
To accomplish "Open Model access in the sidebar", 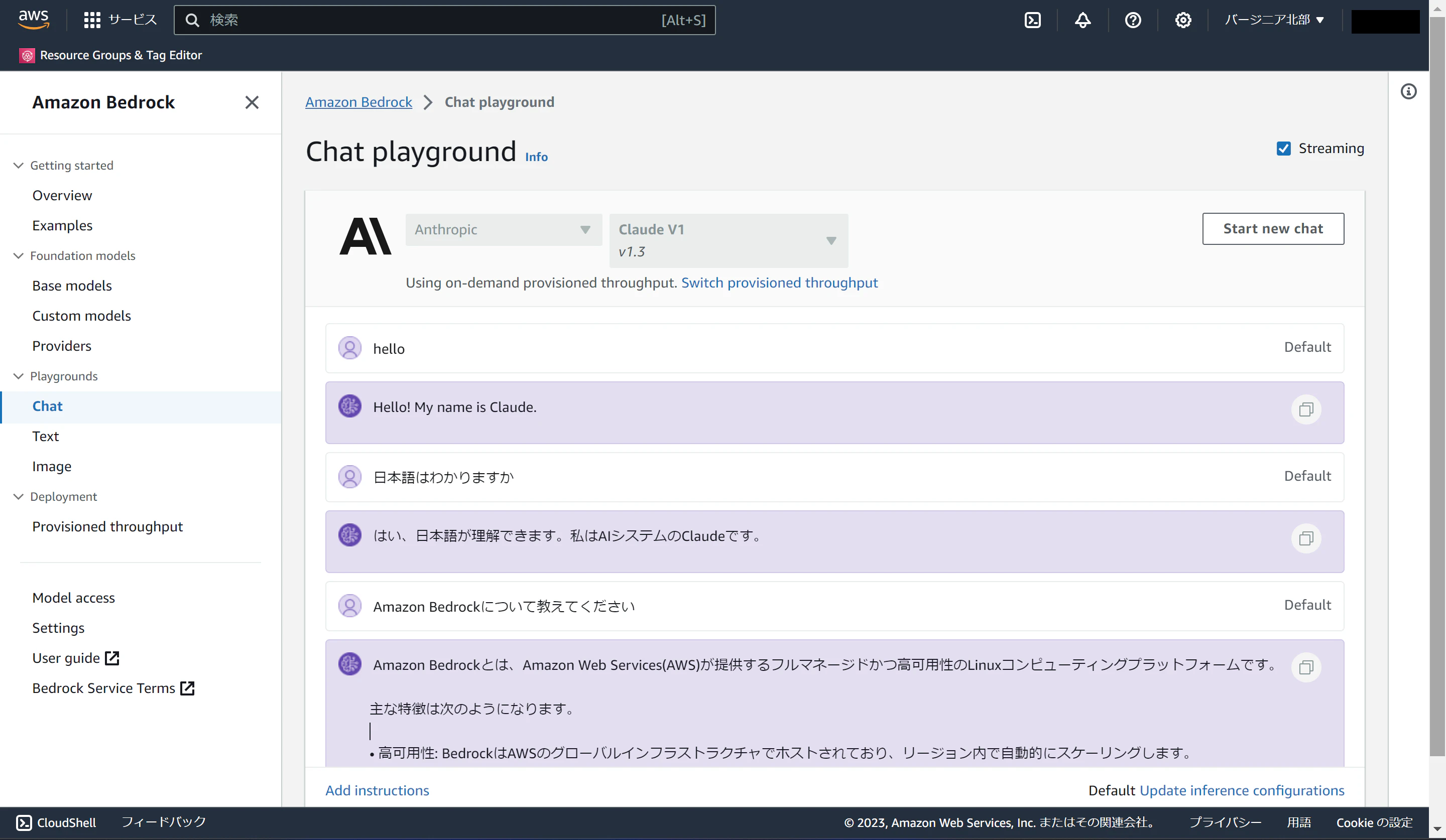I will coord(73,598).
